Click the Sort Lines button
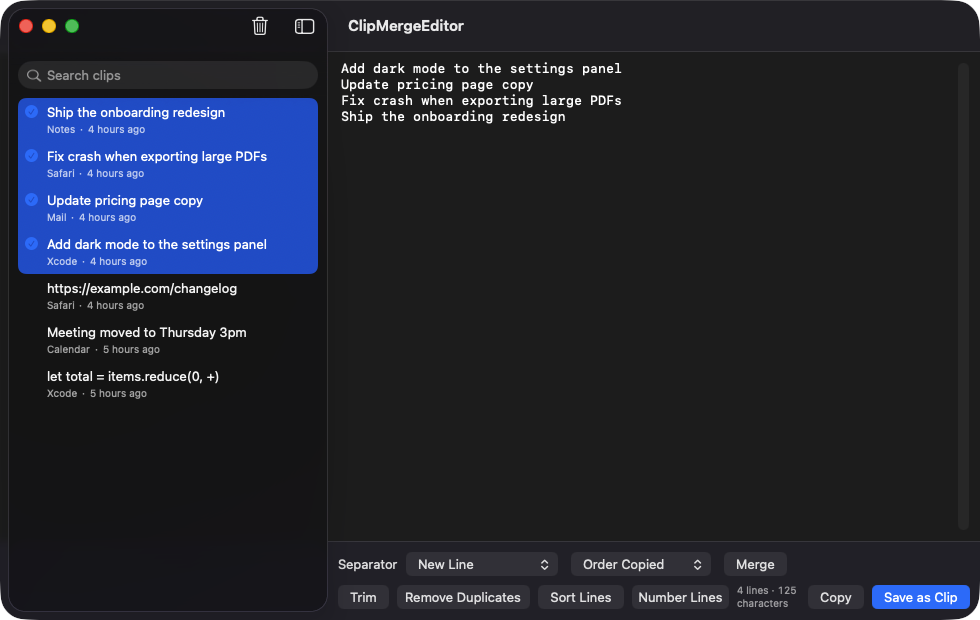This screenshot has width=980, height=620. [581, 598]
